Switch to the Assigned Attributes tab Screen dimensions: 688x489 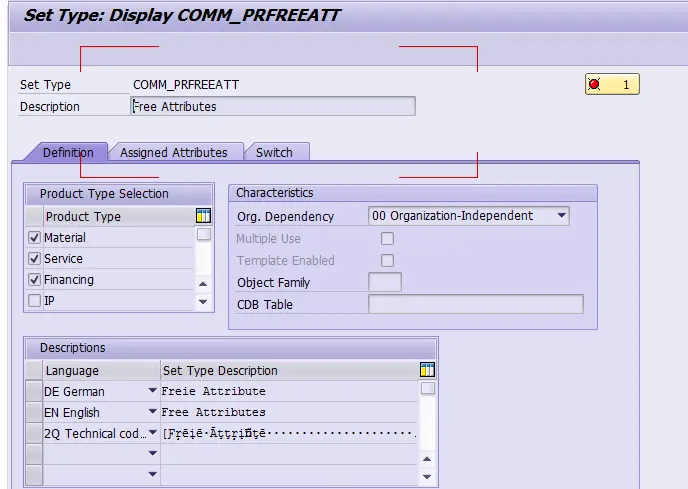pyautogui.click(x=174, y=152)
